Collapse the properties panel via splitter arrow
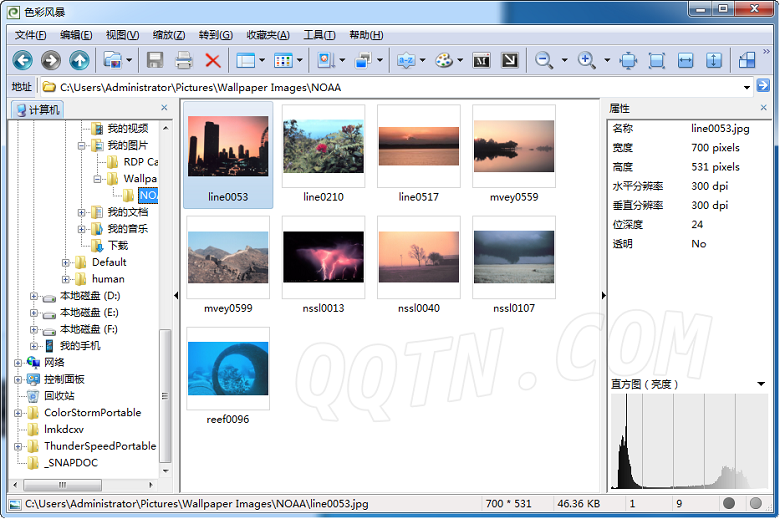Image resolution: width=780 pixels, height=519 pixels. click(x=603, y=295)
